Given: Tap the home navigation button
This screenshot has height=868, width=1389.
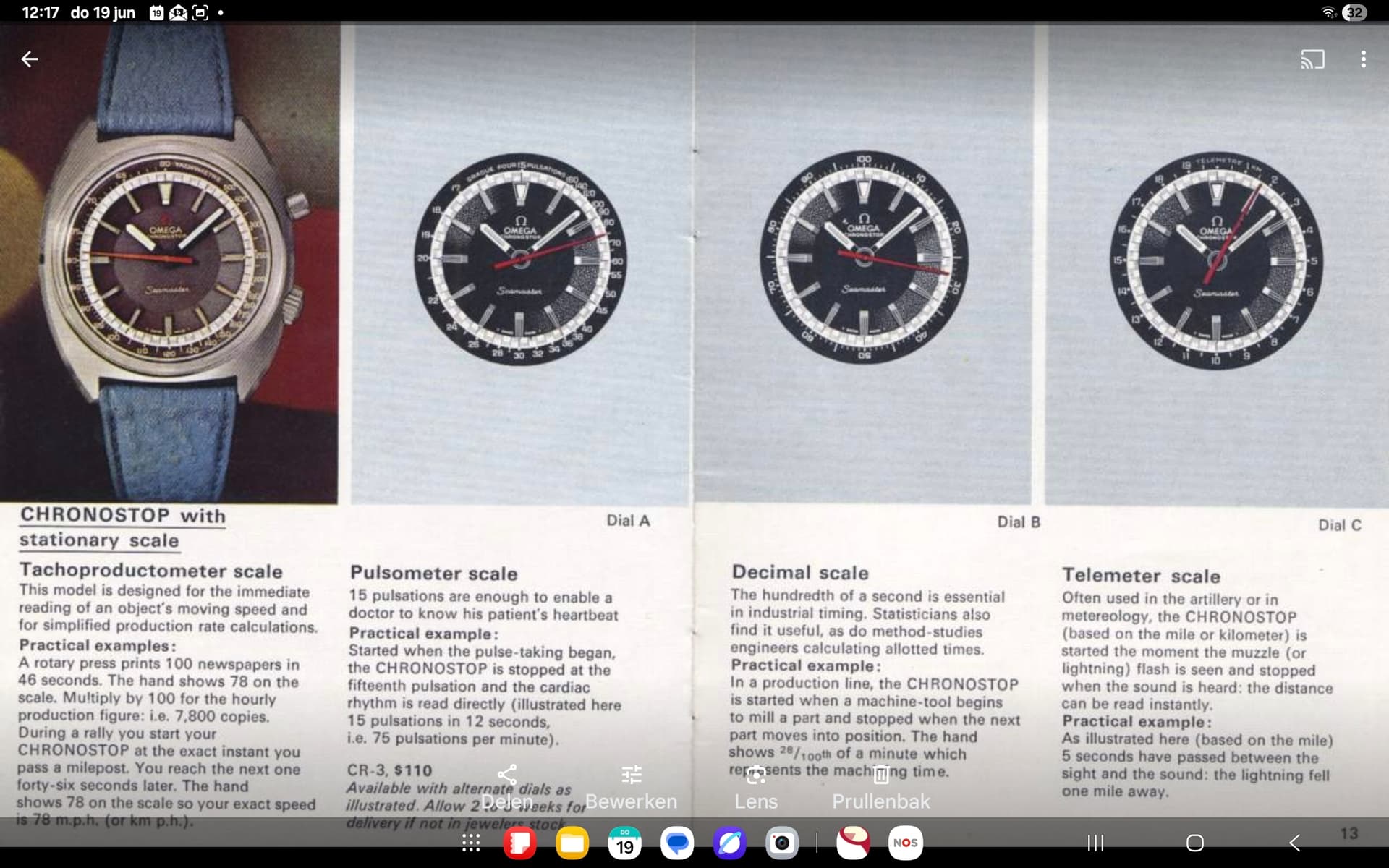Looking at the screenshot, I should coord(1195,843).
